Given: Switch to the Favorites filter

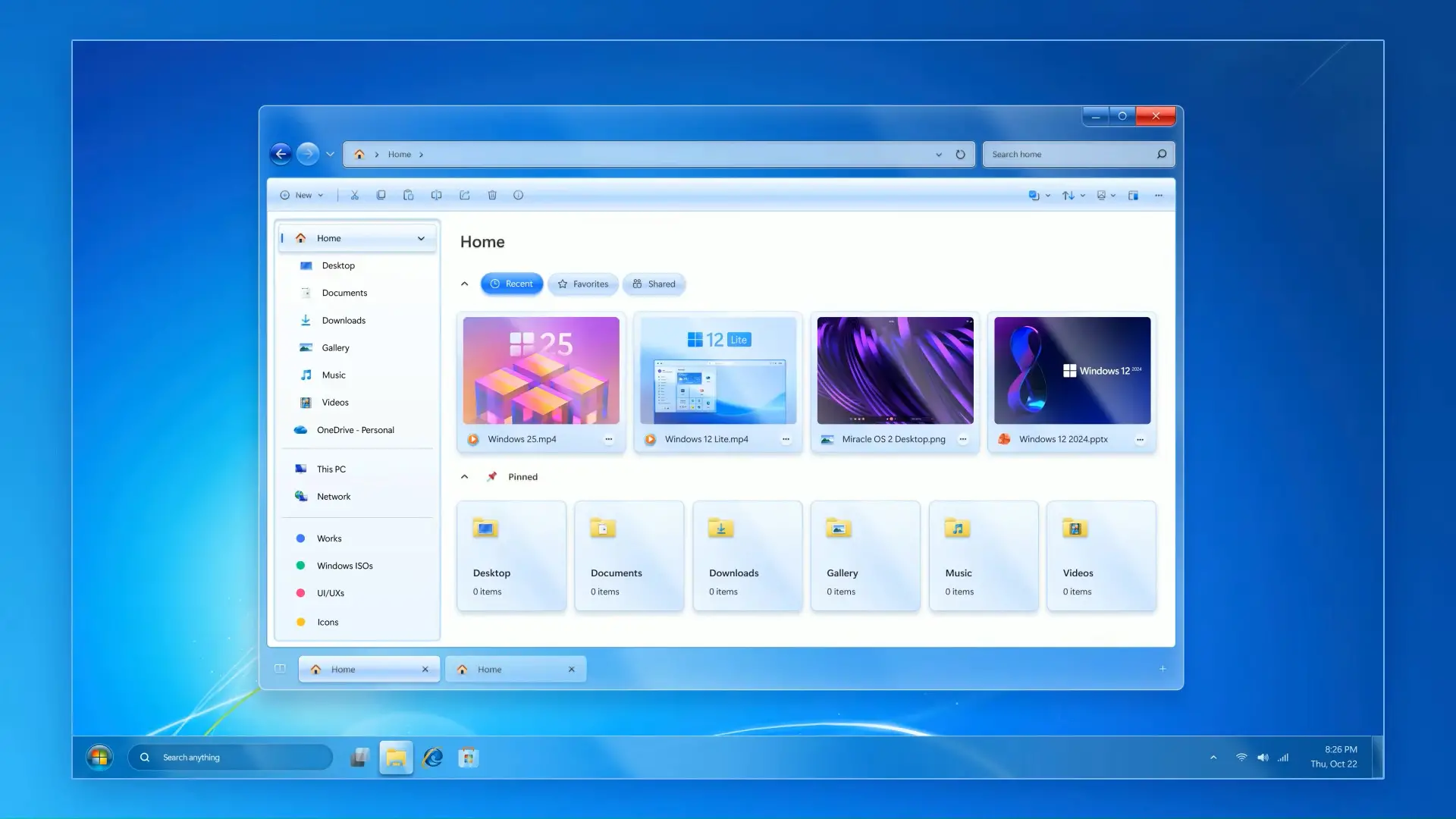Looking at the screenshot, I should click(583, 284).
